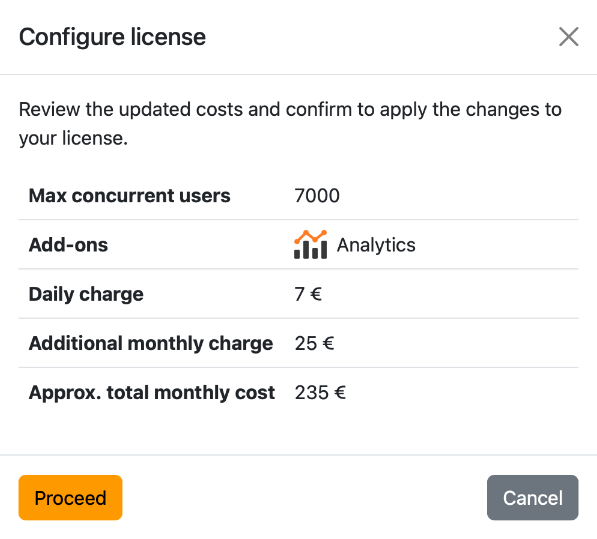
Task: Cancel the license configuration
Action: coord(533,498)
